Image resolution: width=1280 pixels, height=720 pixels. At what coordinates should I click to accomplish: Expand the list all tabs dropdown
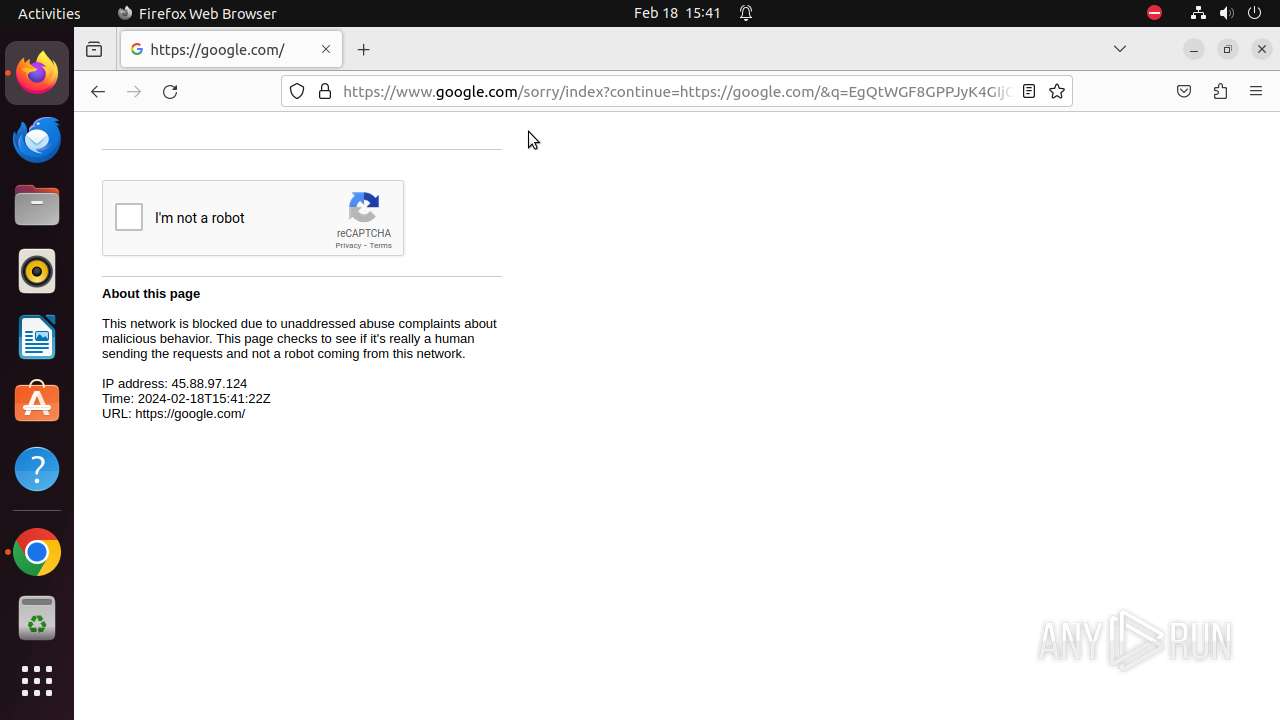[1120, 49]
